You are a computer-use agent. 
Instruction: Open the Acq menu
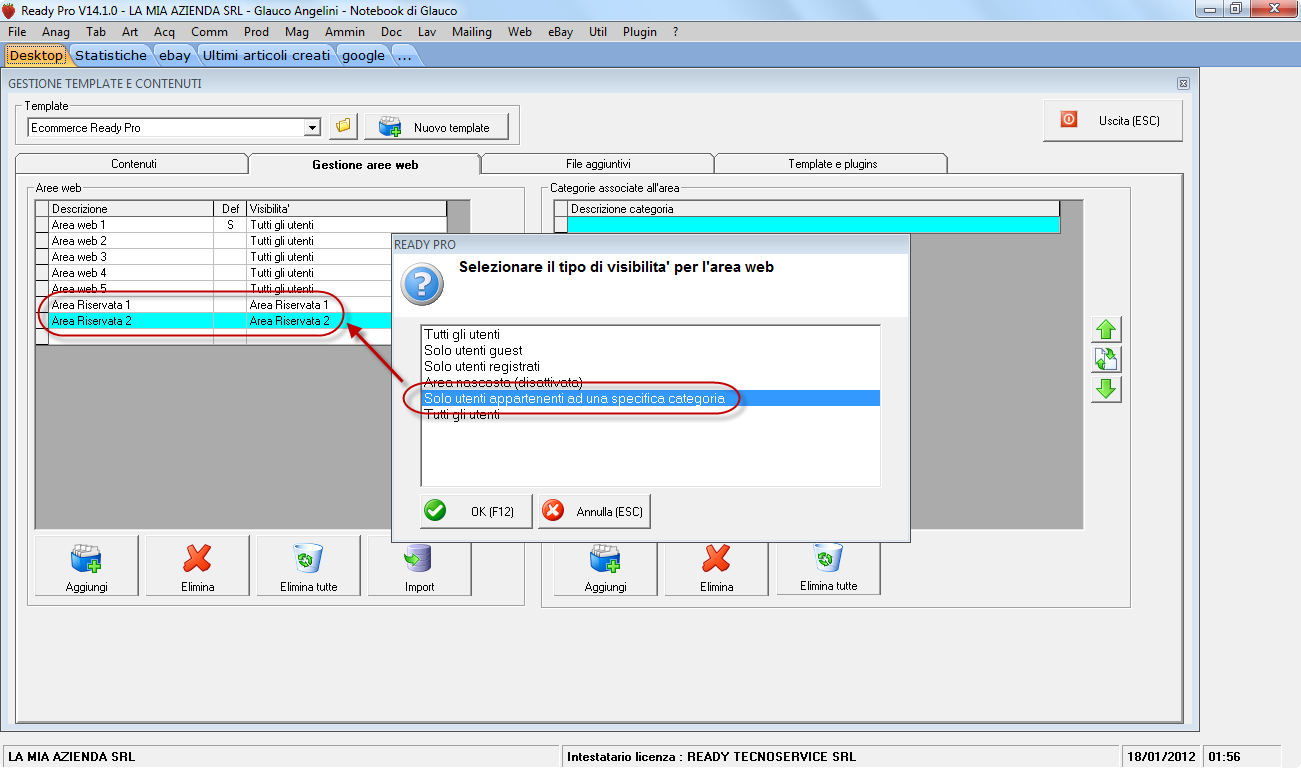tap(164, 31)
